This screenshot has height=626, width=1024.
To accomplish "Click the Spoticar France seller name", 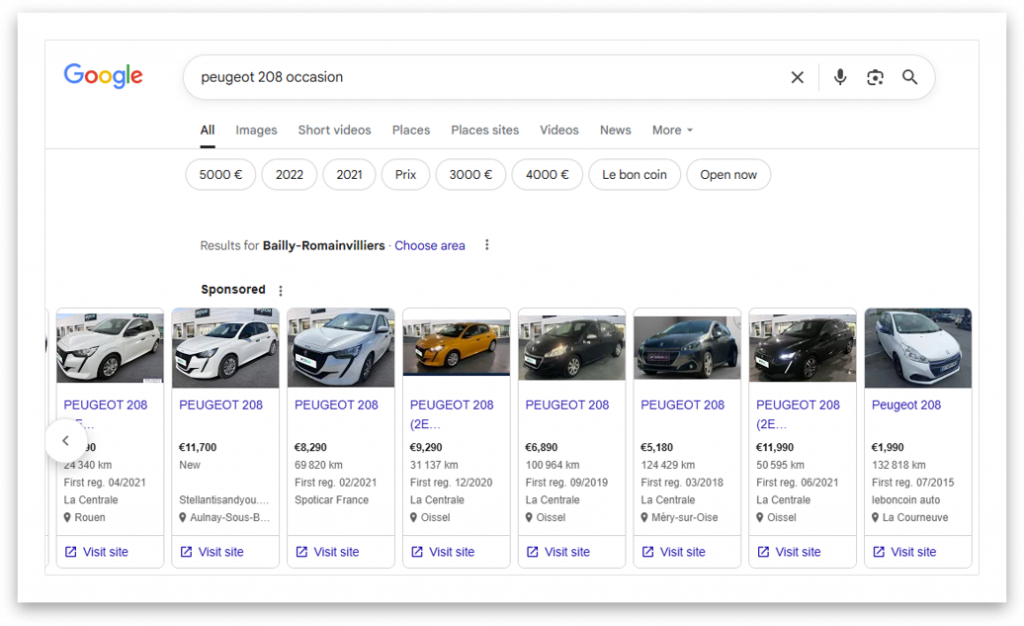I will pos(332,500).
